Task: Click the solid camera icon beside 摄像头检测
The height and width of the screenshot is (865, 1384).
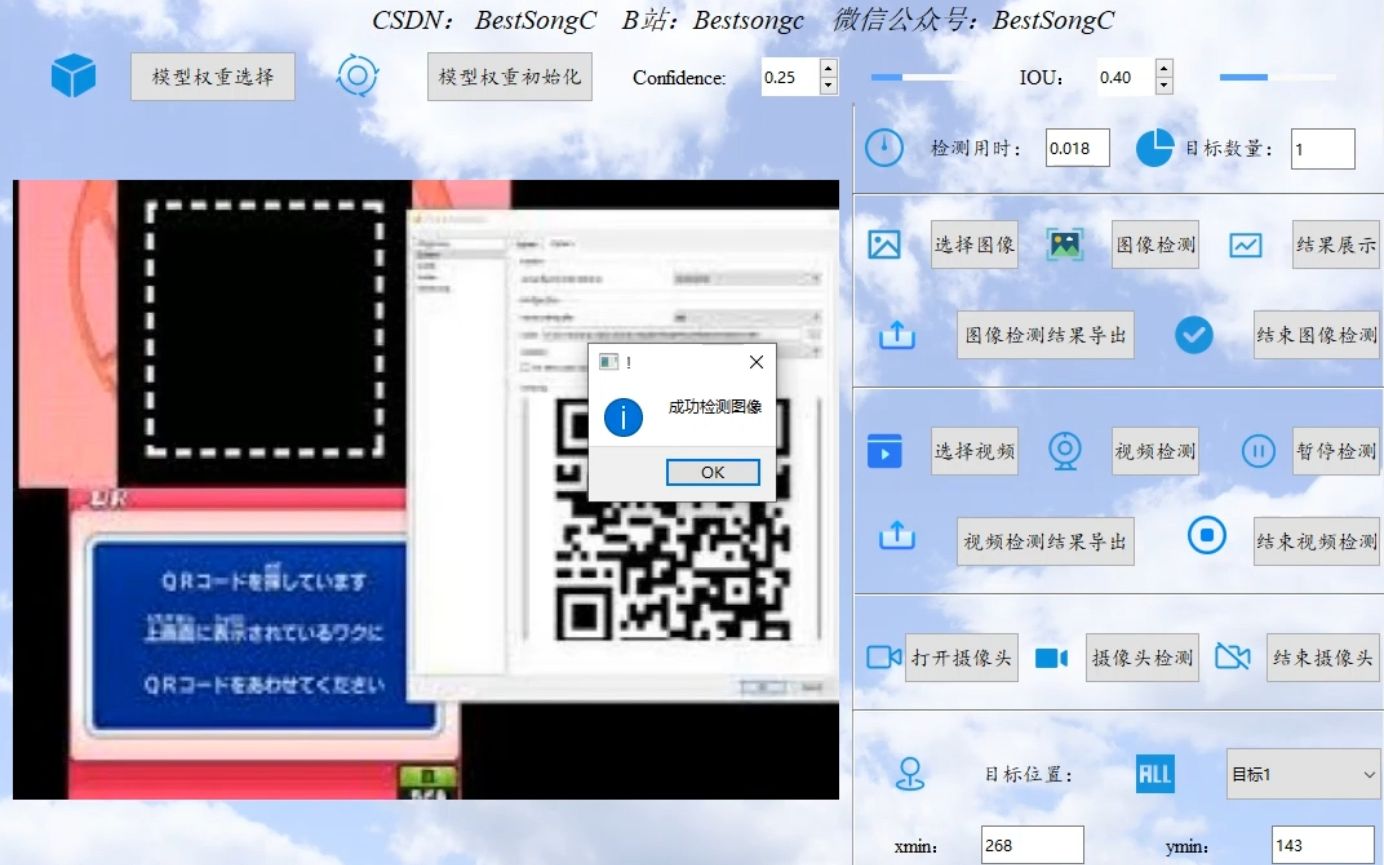Action: point(1051,657)
